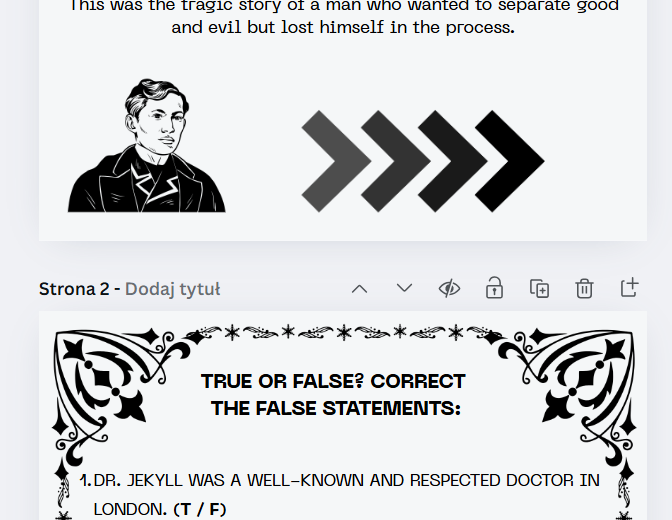
Task: Select the third chevron arrow graphic
Action: (453, 161)
